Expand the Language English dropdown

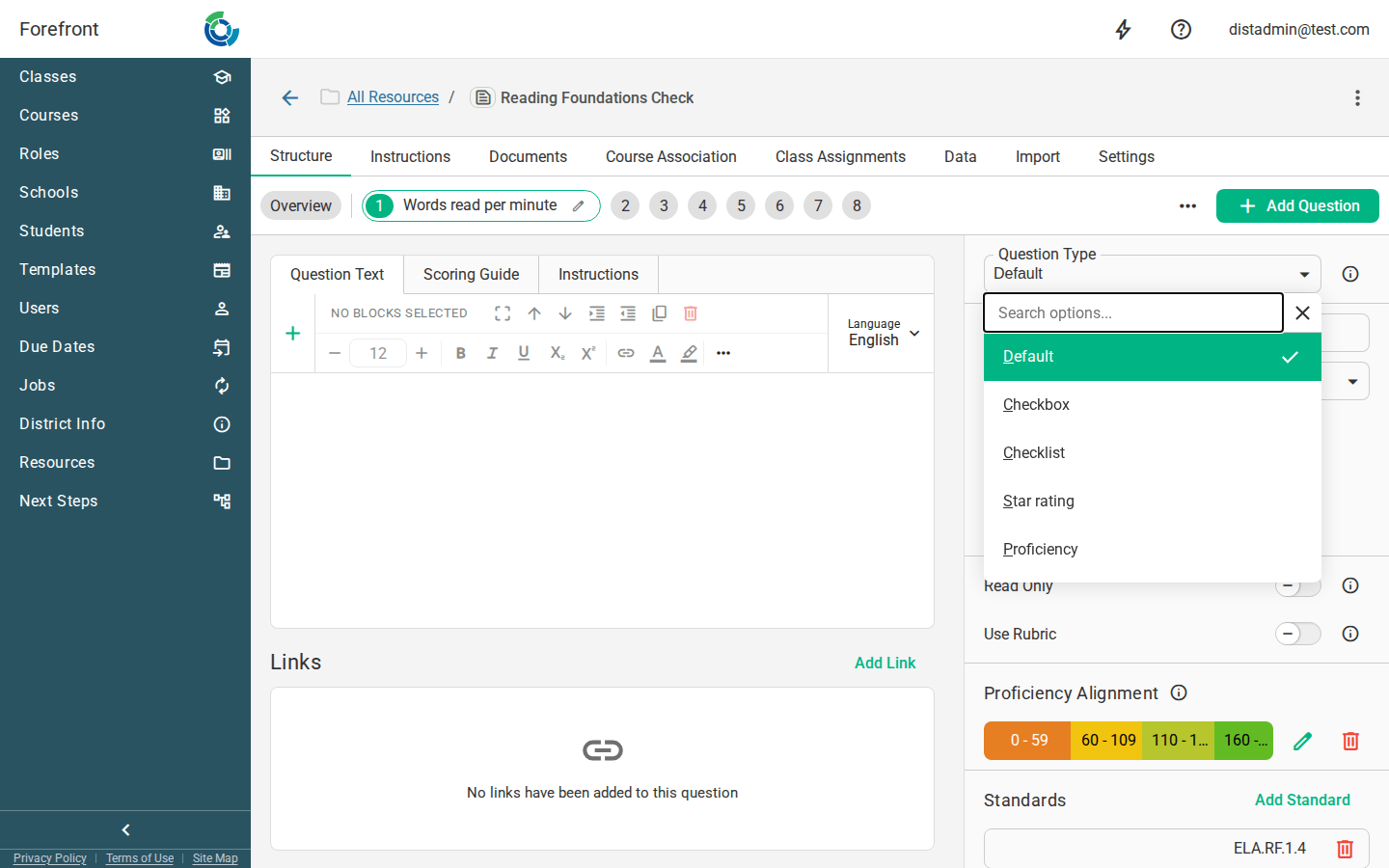coord(884,334)
